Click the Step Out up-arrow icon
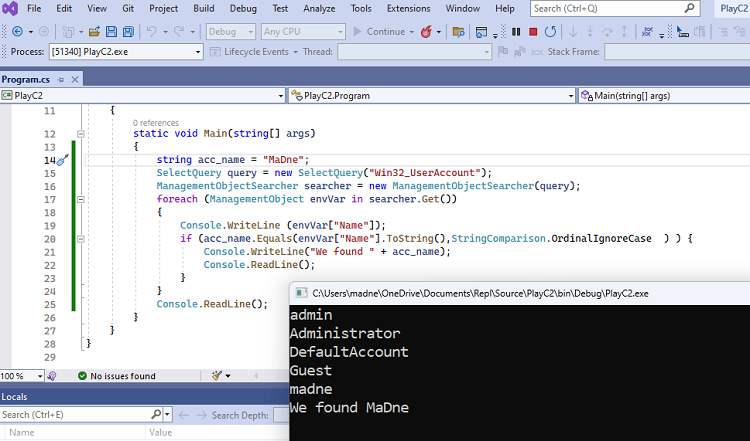The width and height of the screenshot is (750, 441). point(624,32)
